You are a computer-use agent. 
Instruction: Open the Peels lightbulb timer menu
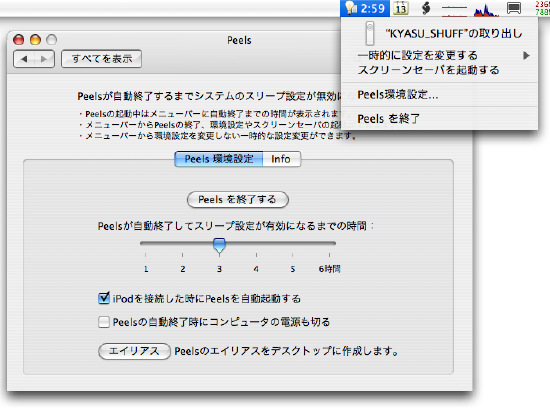365,8
